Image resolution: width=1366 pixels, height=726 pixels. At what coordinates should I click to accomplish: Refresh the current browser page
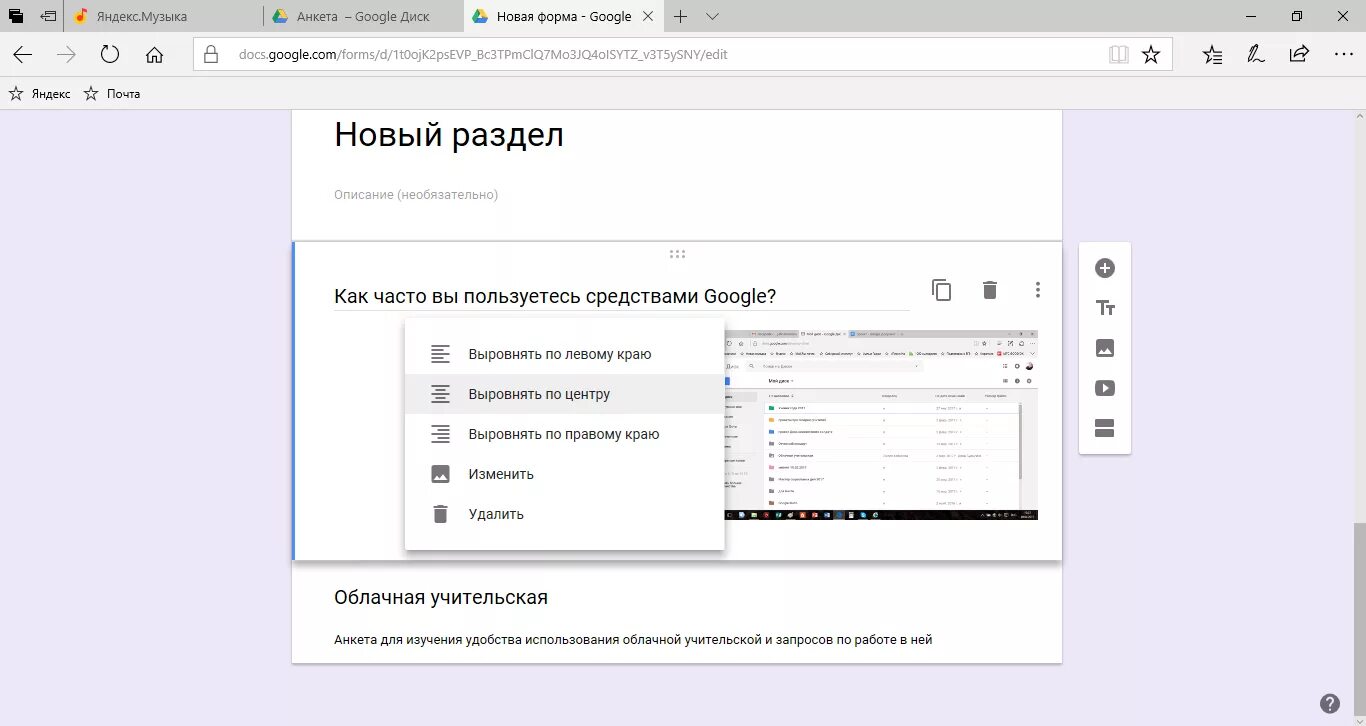tap(110, 55)
